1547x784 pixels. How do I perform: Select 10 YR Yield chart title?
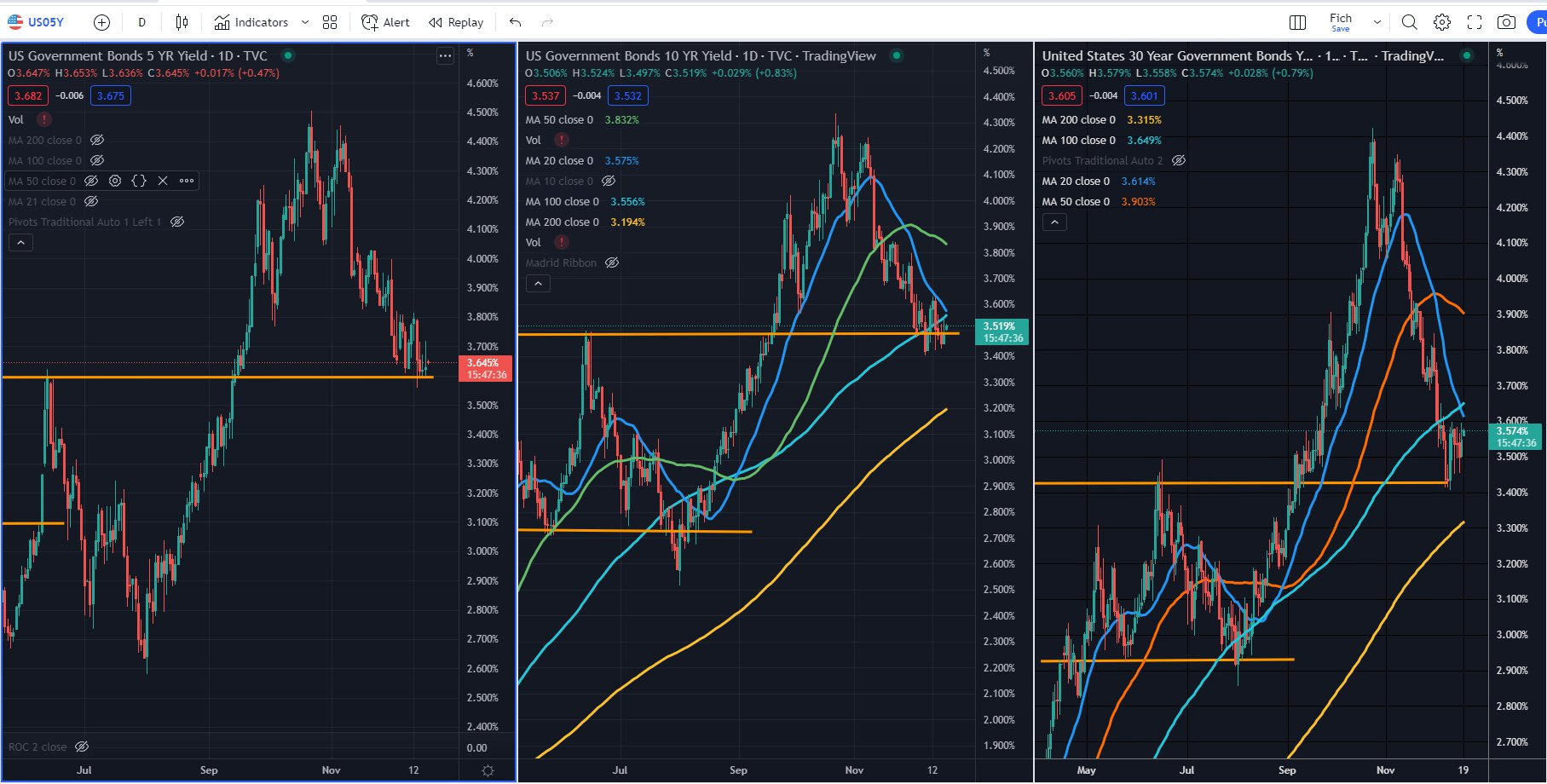(701, 55)
